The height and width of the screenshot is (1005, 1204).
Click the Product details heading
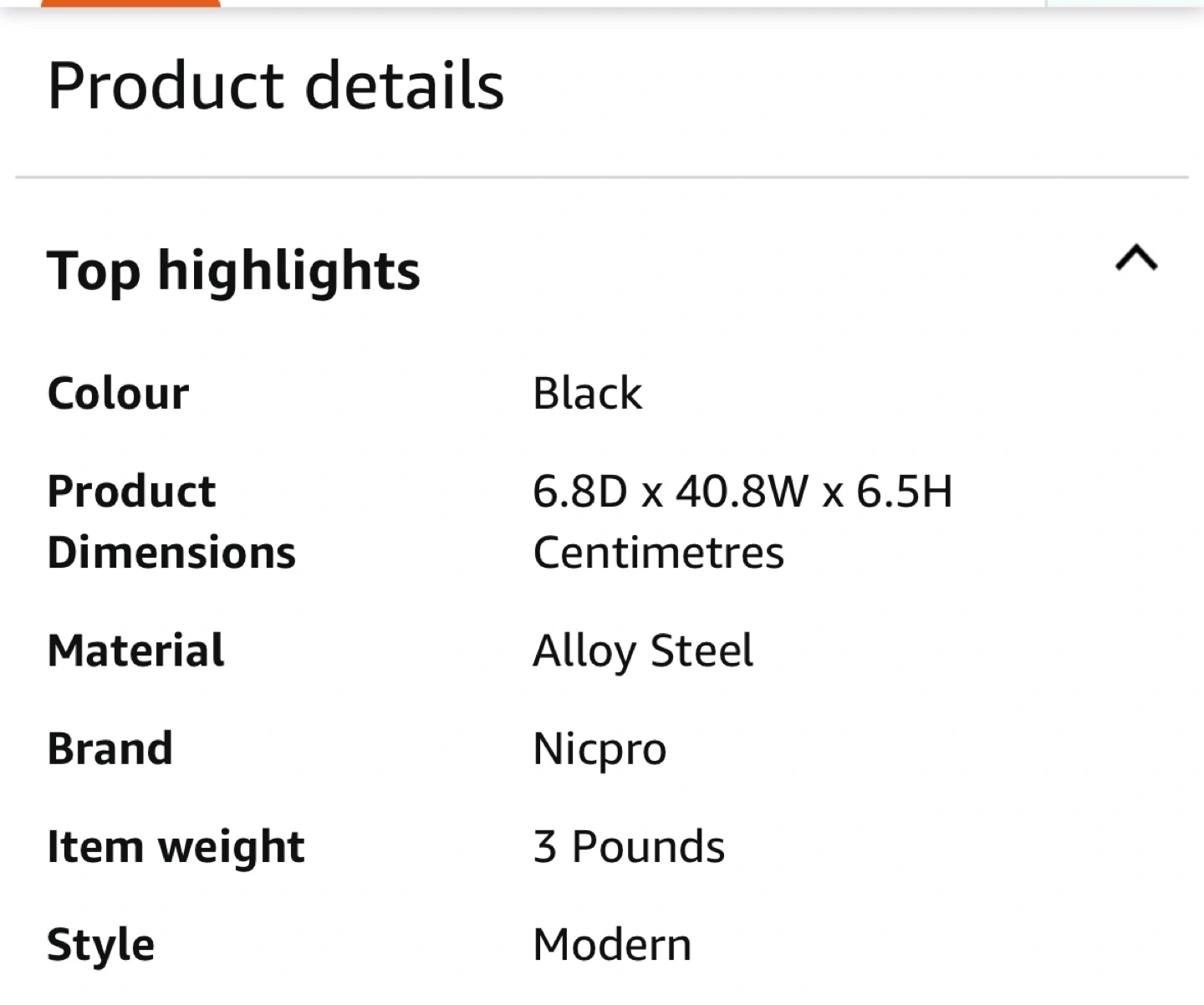click(276, 85)
